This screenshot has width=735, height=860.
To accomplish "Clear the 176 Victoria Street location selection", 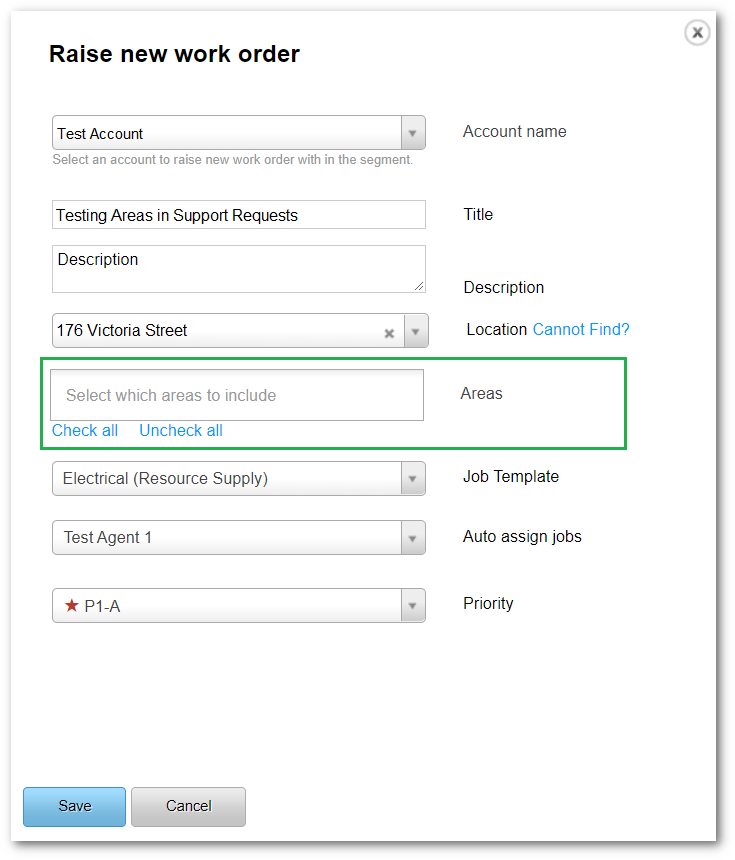I will [x=389, y=334].
